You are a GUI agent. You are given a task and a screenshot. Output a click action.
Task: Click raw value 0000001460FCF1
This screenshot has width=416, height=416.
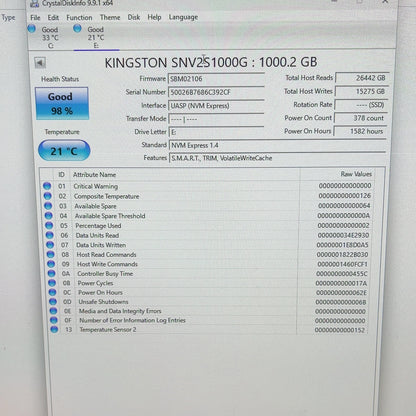(342, 264)
